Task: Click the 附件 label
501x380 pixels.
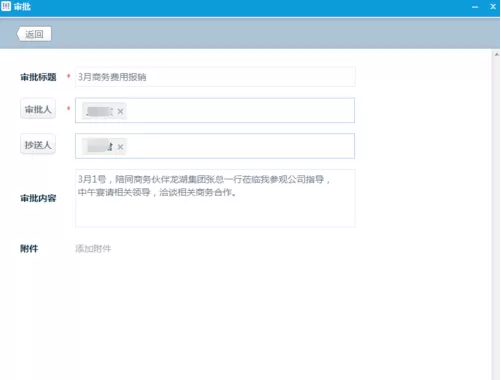Action: pyautogui.click(x=29, y=249)
